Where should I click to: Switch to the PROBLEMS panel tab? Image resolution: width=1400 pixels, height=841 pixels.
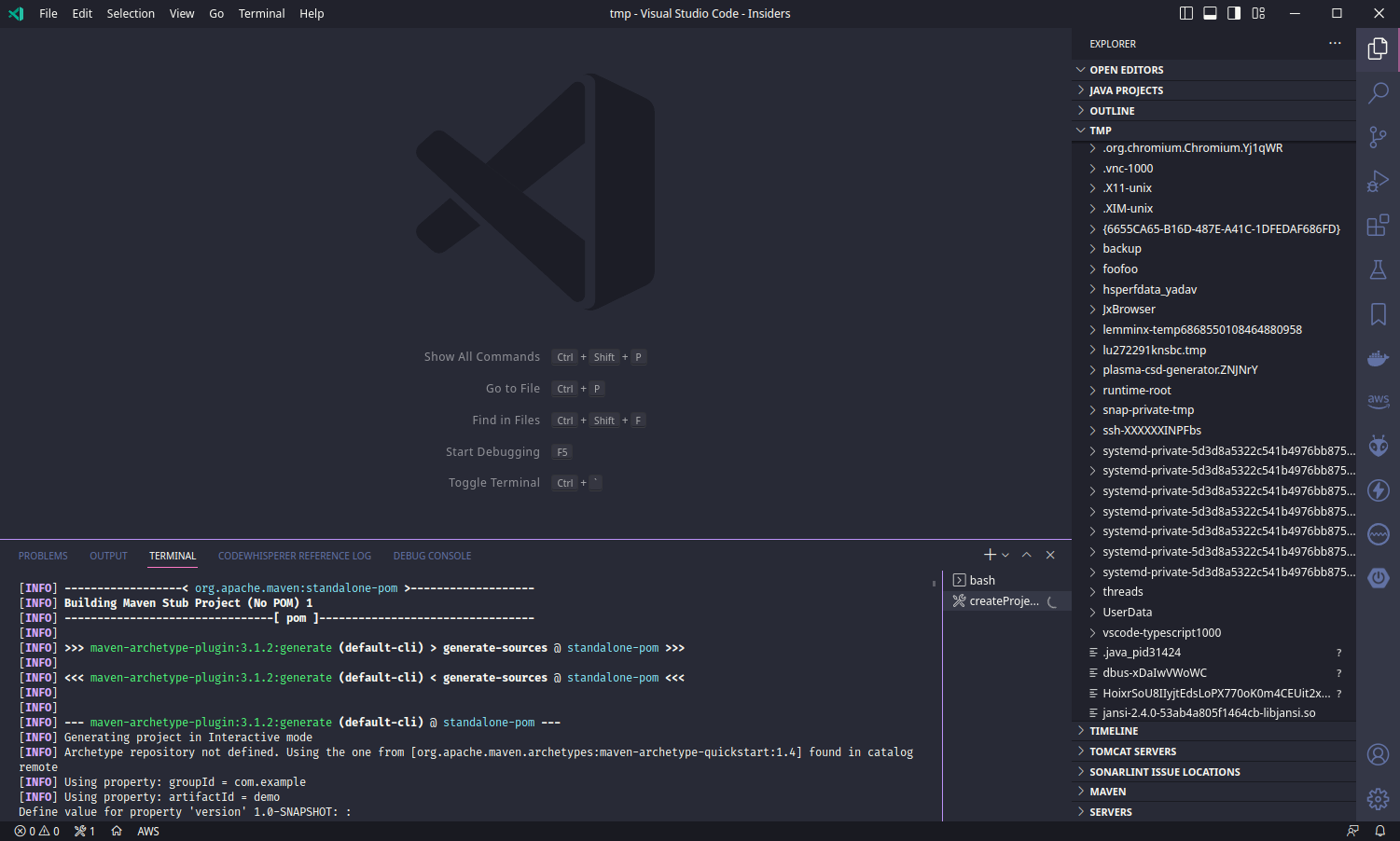[43, 556]
